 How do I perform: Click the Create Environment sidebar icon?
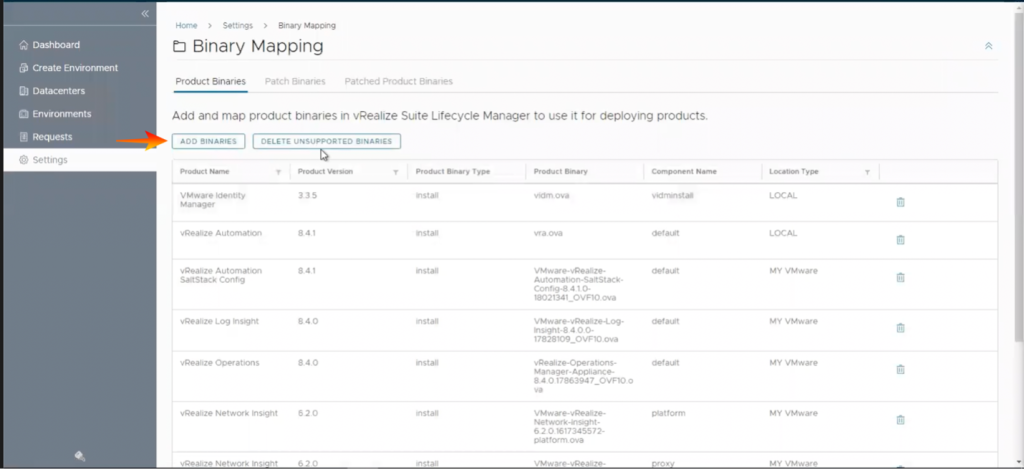(24, 68)
